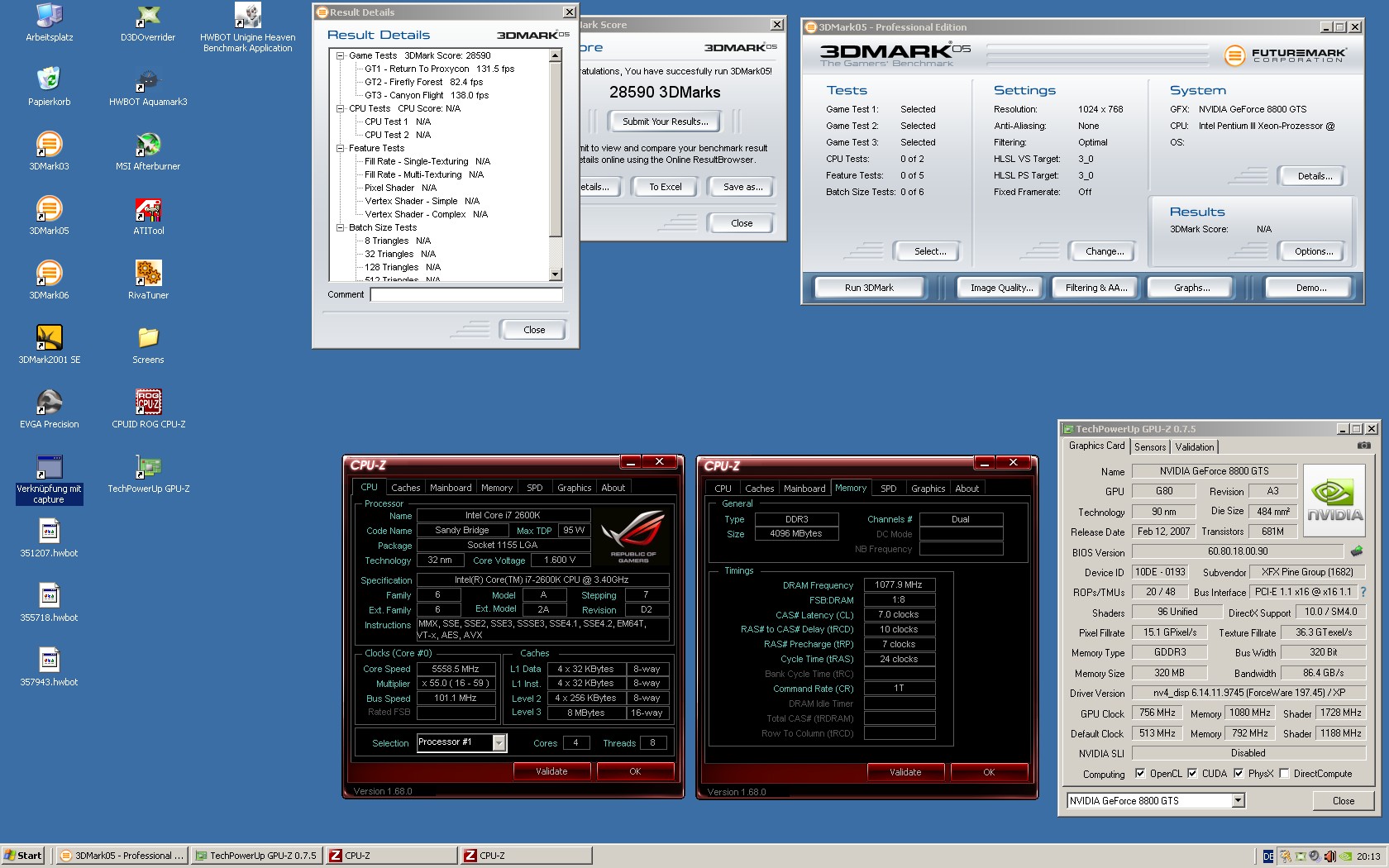The image size is (1389, 868).
Task: Click the Image Quality button
Action: pyautogui.click(x=1001, y=288)
